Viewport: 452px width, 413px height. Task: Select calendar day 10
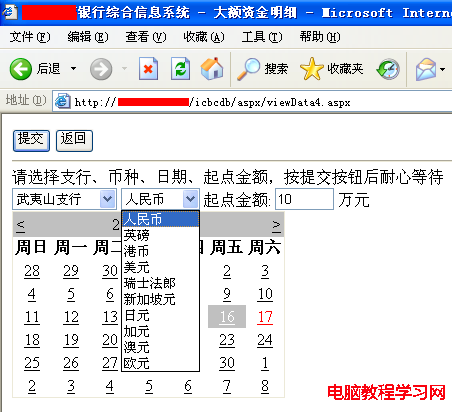coord(265,294)
